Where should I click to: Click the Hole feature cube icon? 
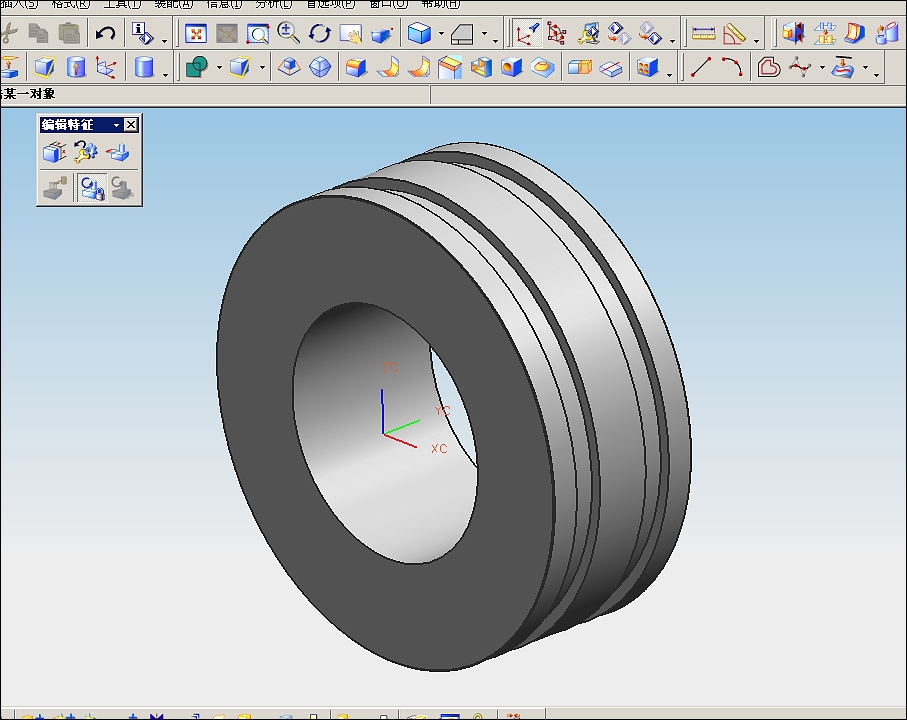click(511, 68)
